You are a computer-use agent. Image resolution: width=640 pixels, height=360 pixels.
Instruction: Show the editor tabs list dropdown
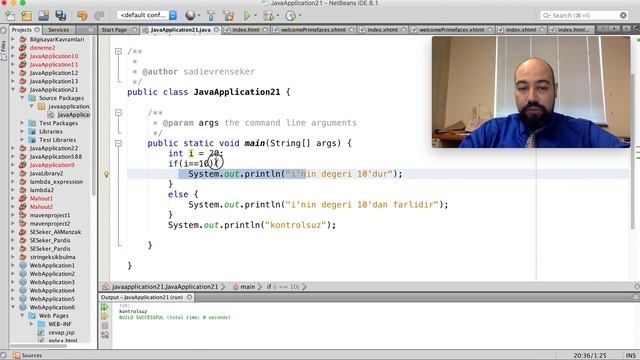coord(626,29)
